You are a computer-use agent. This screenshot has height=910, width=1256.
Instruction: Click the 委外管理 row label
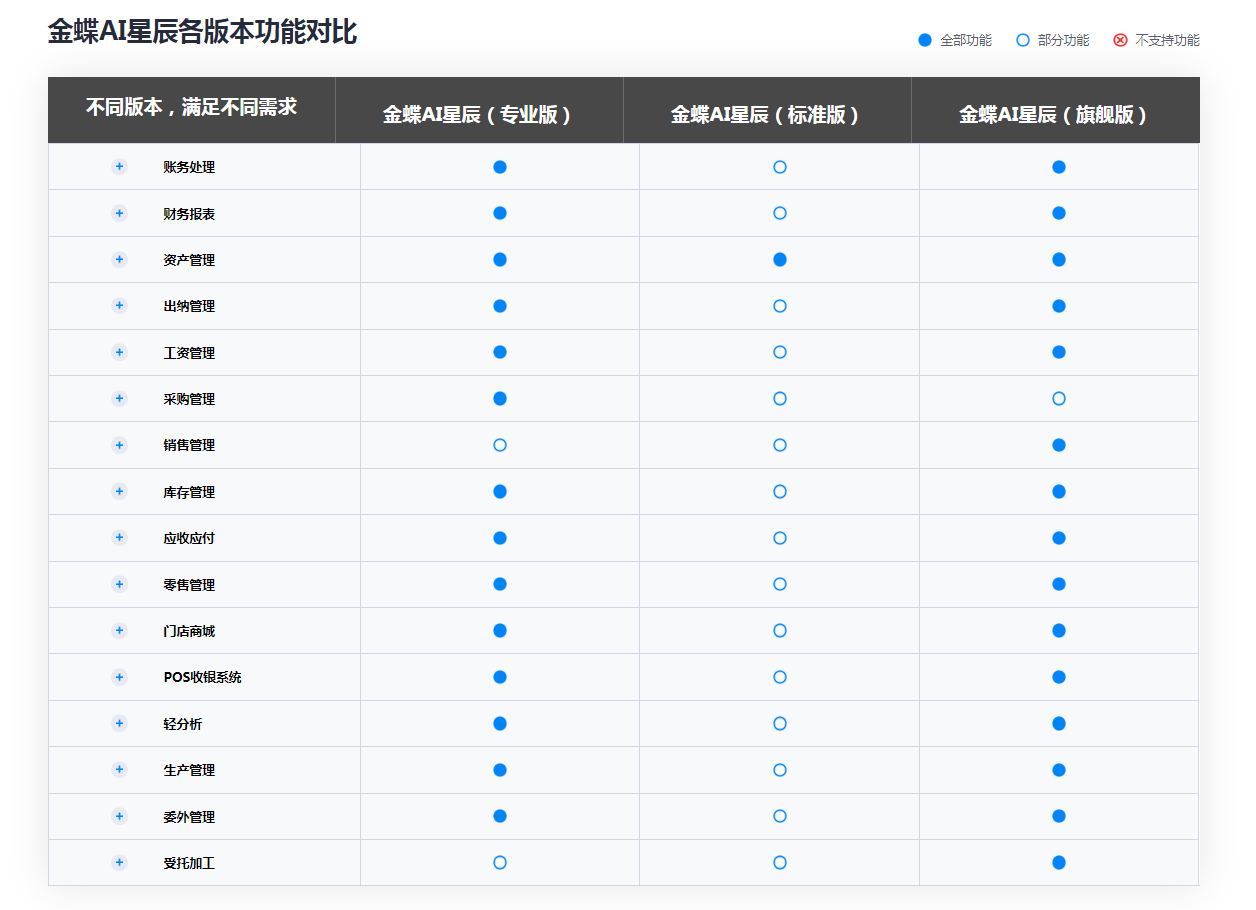click(189, 817)
